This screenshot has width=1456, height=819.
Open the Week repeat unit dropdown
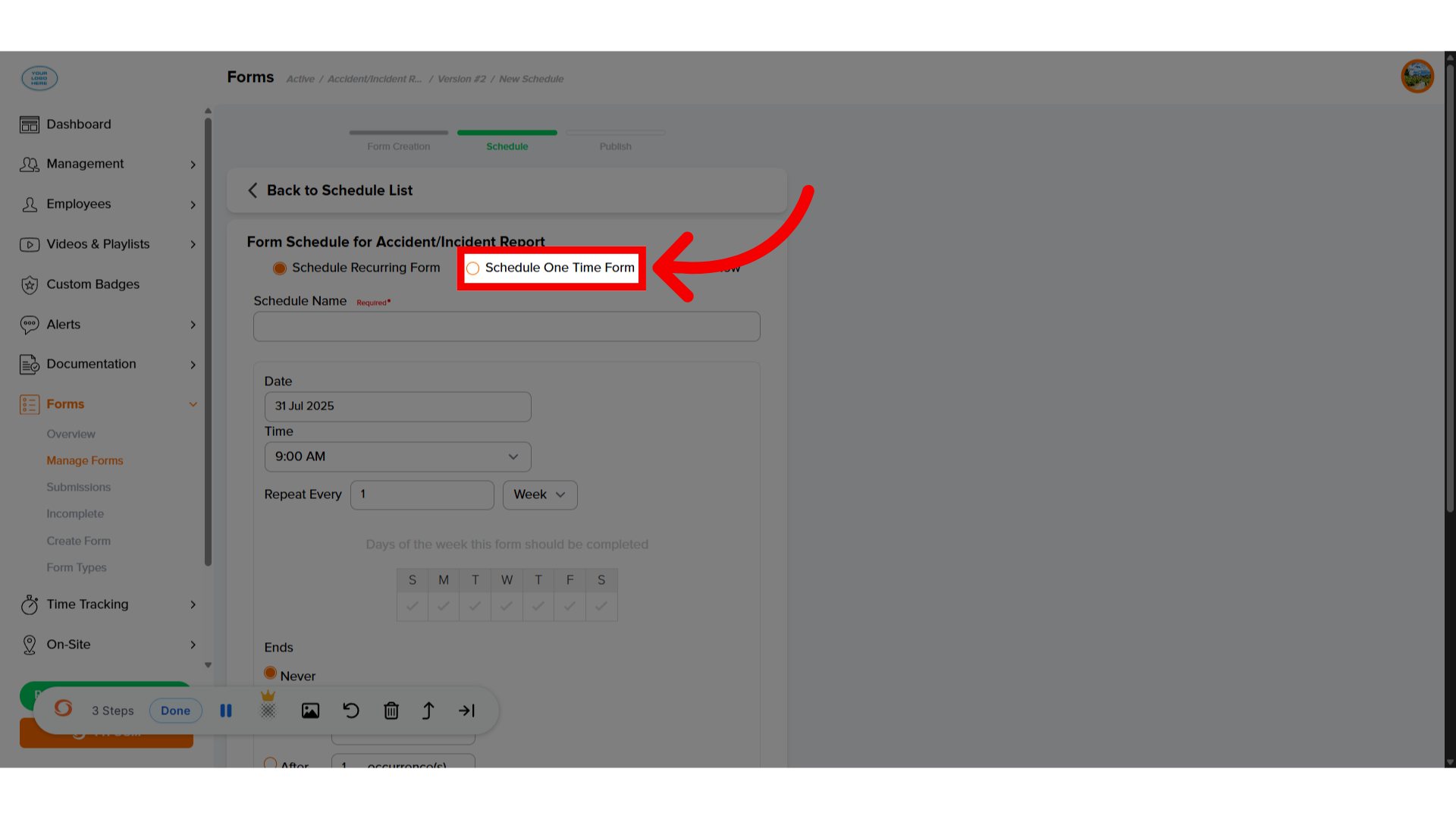(540, 494)
